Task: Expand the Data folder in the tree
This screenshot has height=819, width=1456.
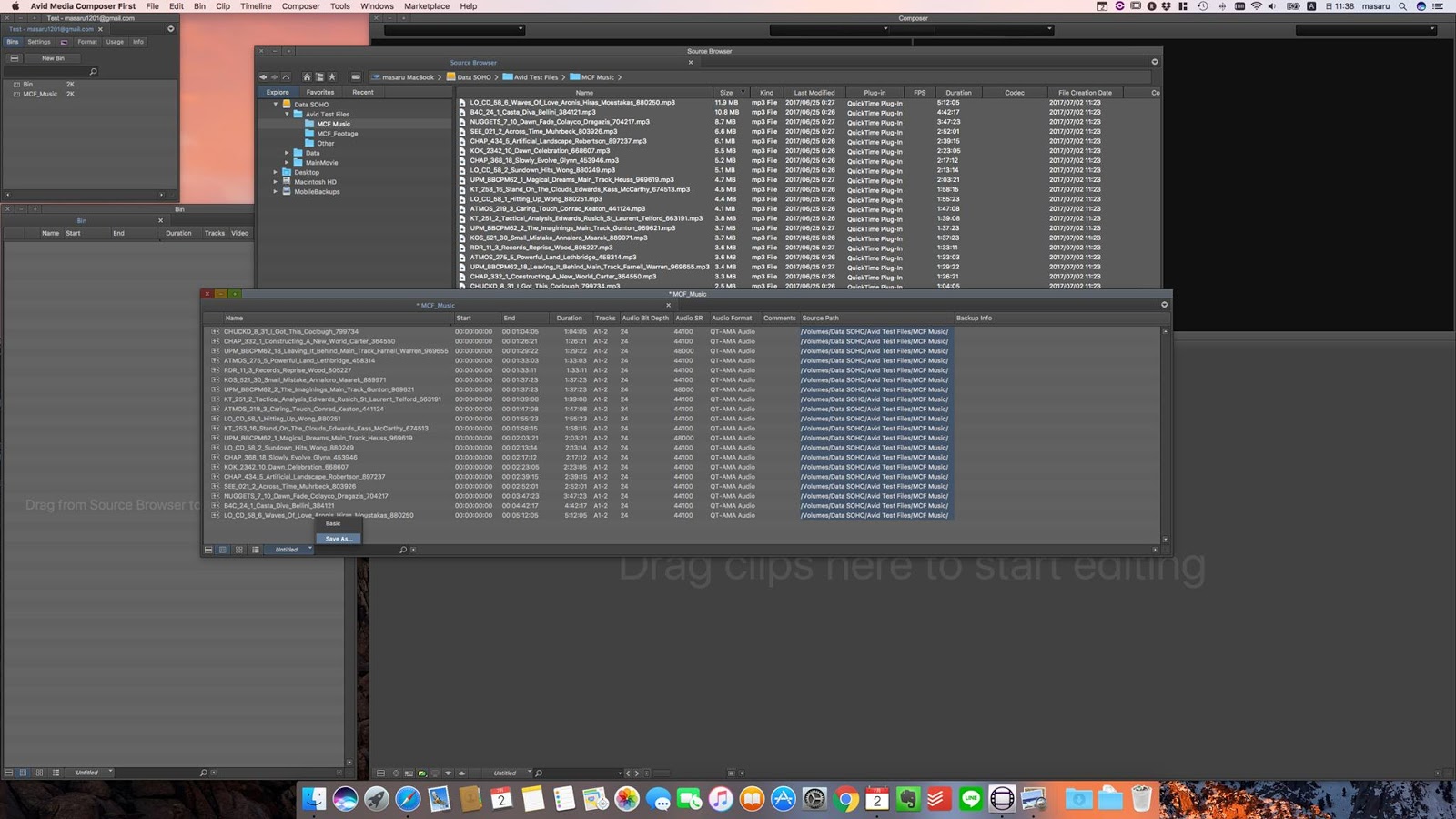Action: (287, 153)
